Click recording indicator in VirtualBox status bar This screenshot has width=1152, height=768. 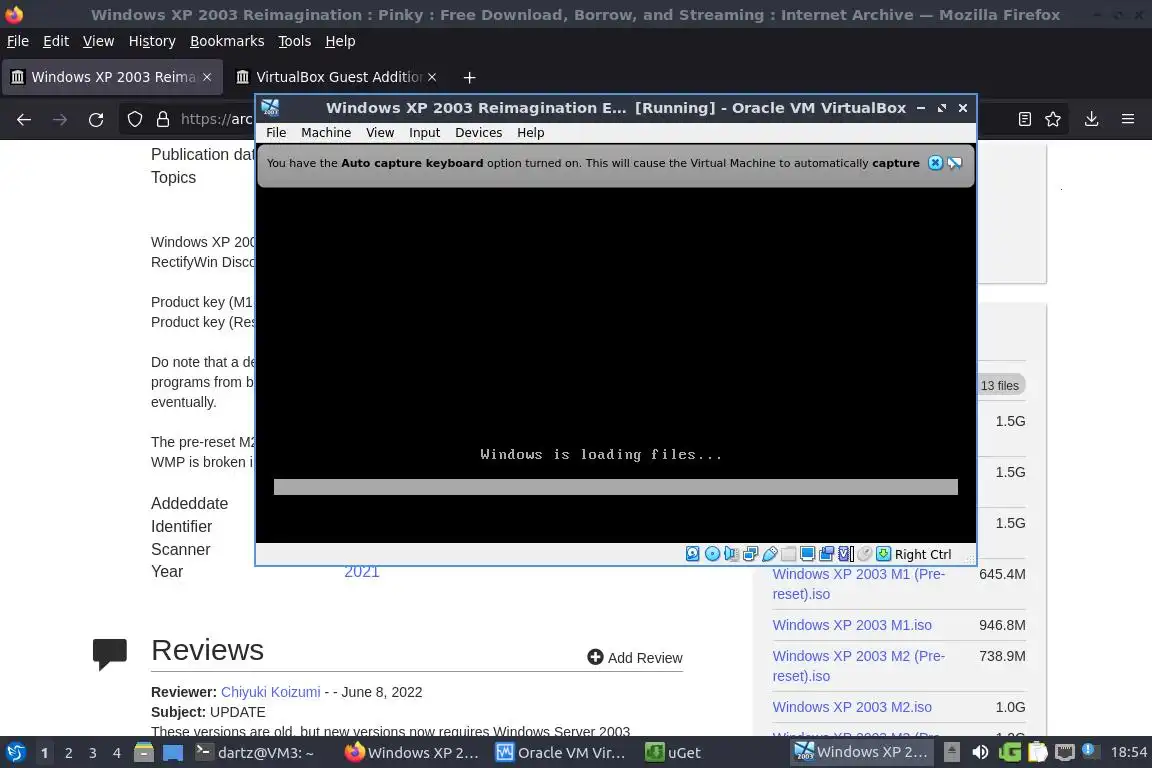(x=827, y=554)
